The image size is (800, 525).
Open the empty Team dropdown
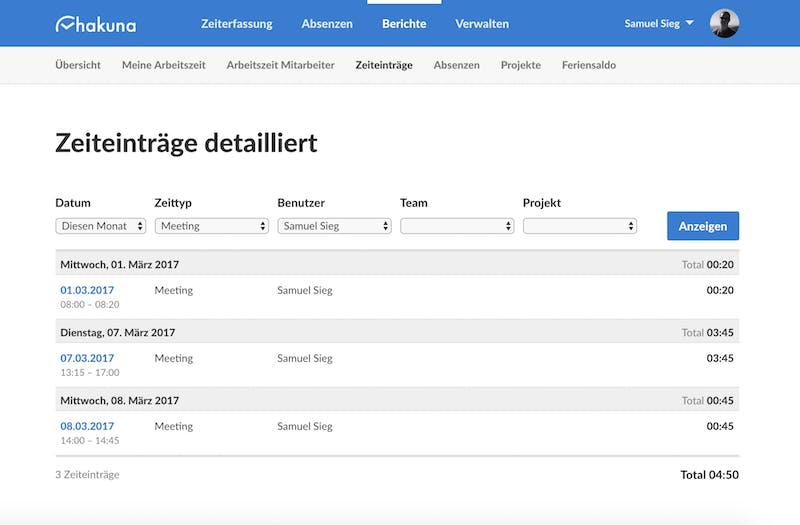[457, 226]
